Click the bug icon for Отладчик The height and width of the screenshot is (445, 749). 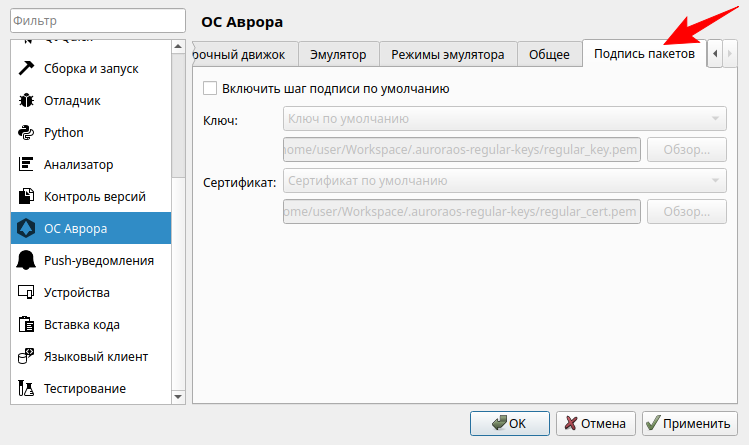coord(26,100)
